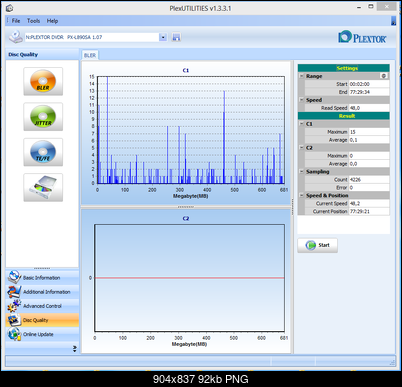Click the Sampling Error value 0
The width and height of the screenshot is (402, 387).
[x=369, y=187]
